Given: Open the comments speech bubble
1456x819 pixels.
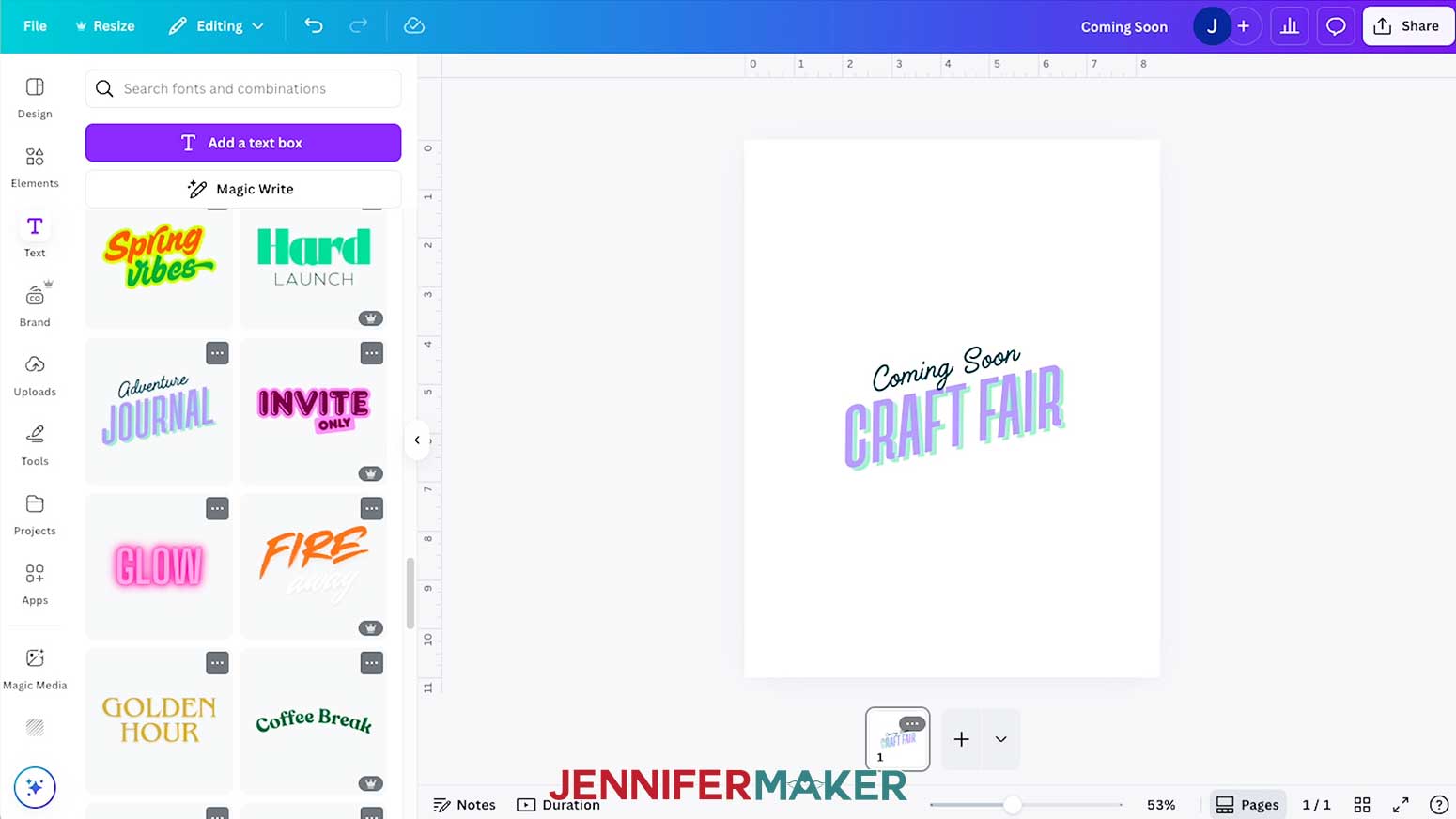Looking at the screenshot, I should point(1336,26).
